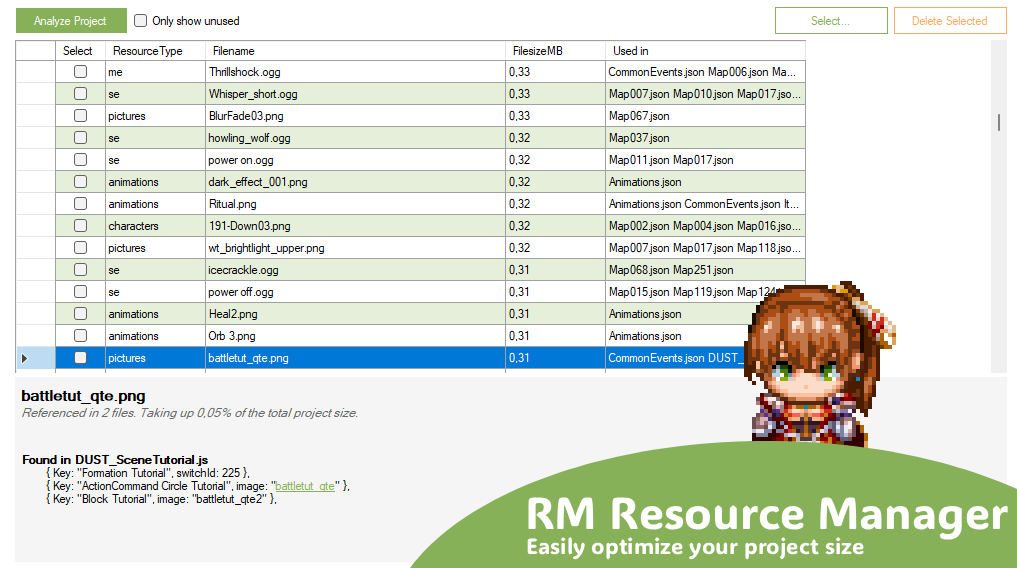Select the Thrillshock.ogg filename cell
This screenshot has width=1017, height=568.
[x=355, y=72]
